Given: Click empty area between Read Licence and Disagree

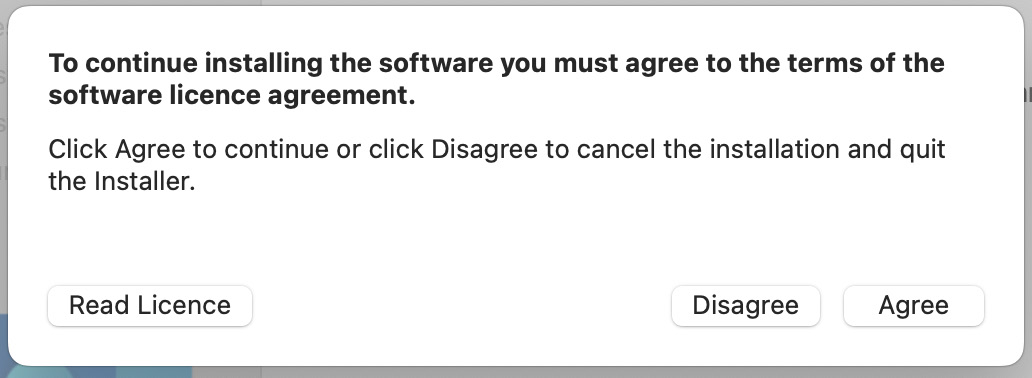Looking at the screenshot, I should pyautogui.click(x=461, y=306).
